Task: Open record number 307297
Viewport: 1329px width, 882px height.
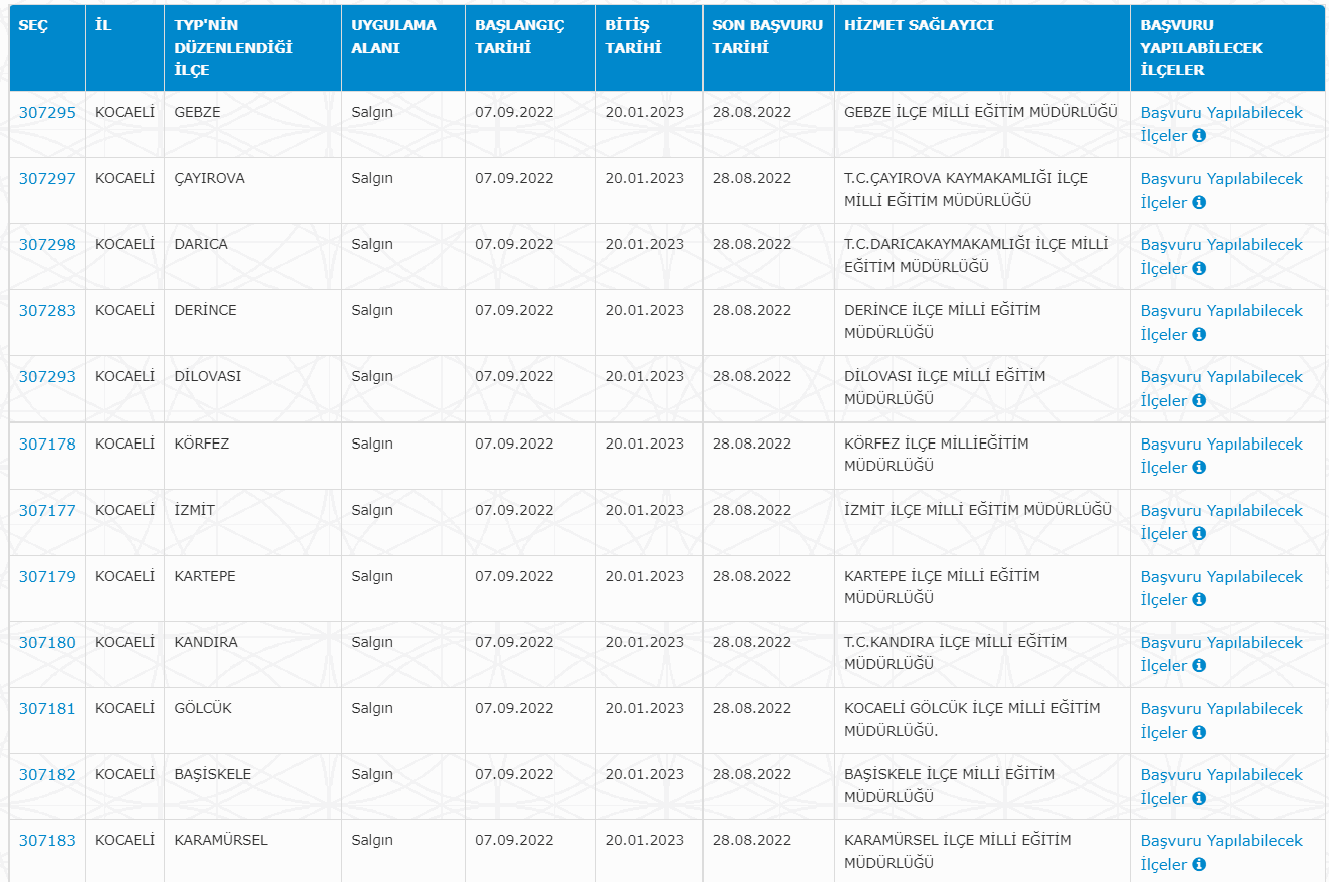Action: click(x=47, y=179)
